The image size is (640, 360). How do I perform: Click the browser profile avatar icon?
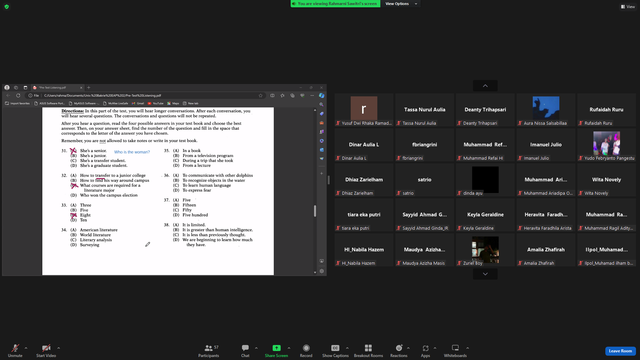click(x=7, y=87)
